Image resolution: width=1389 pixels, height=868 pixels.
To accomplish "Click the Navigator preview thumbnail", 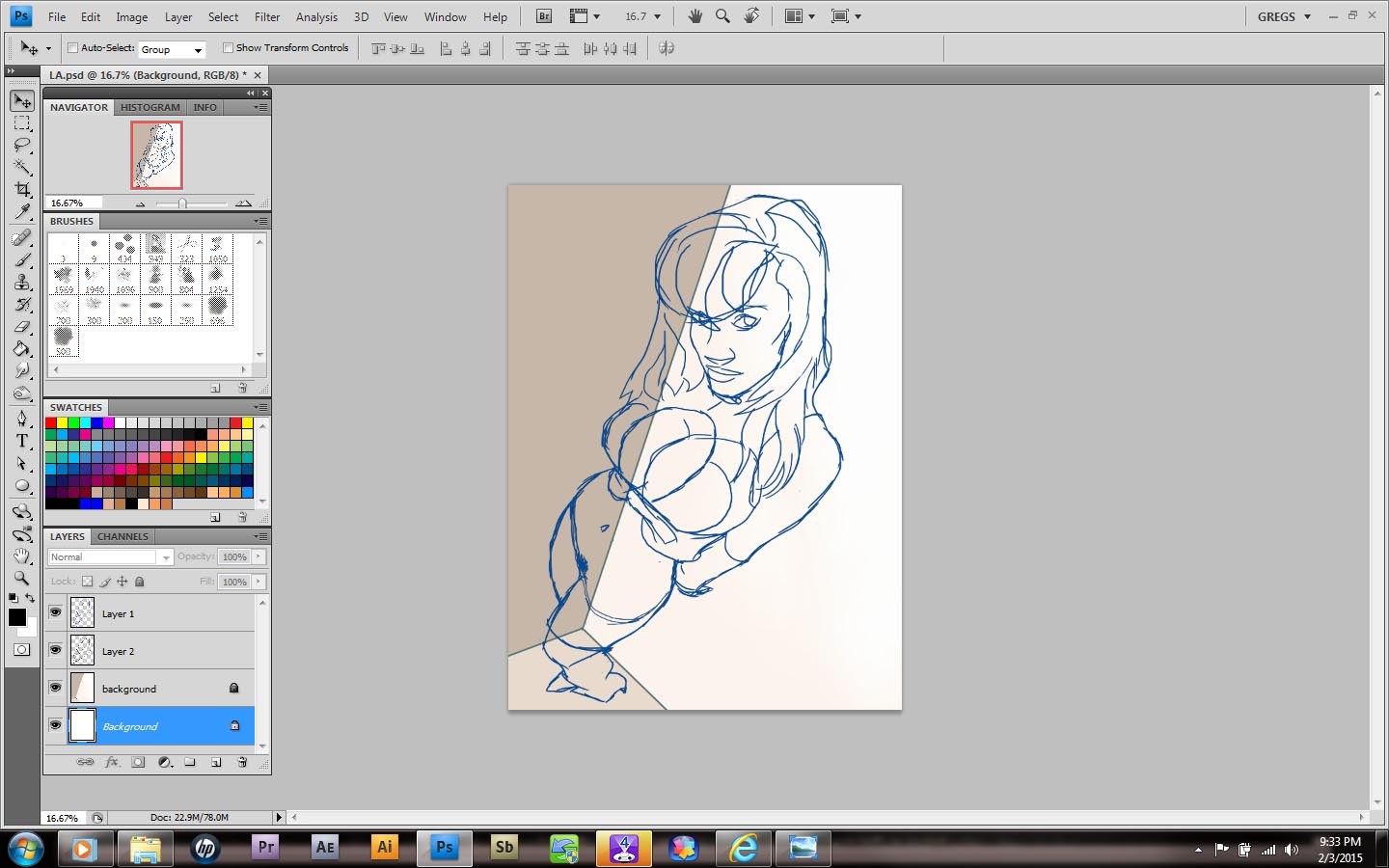I will point(156,155).
